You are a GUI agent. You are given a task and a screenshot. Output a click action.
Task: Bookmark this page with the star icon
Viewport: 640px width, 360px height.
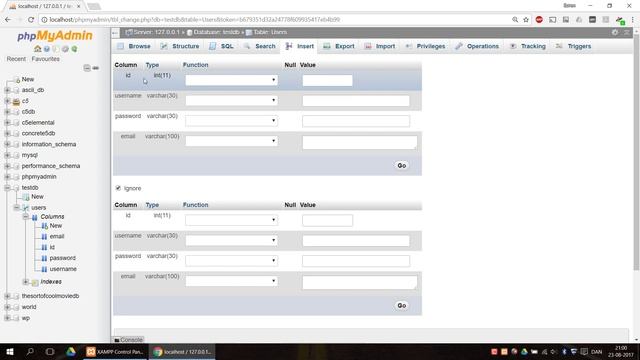526,20
